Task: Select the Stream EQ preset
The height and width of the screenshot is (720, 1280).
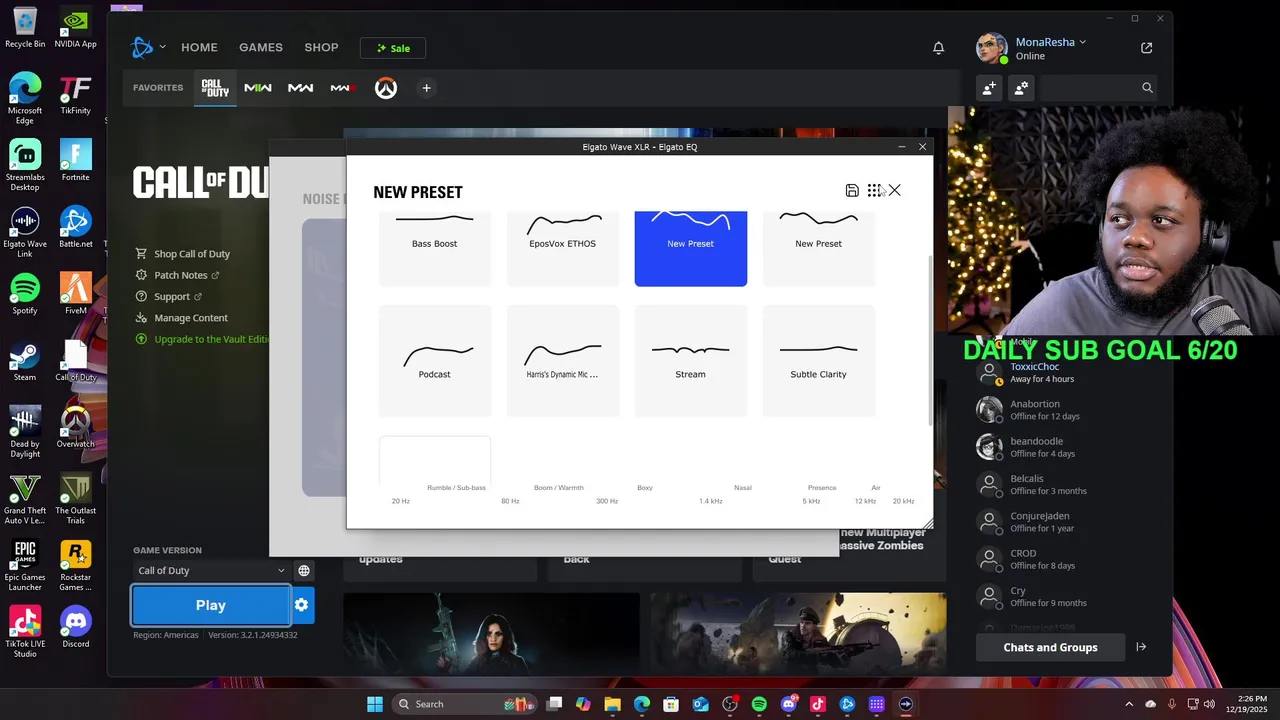Action: (691, 361)
